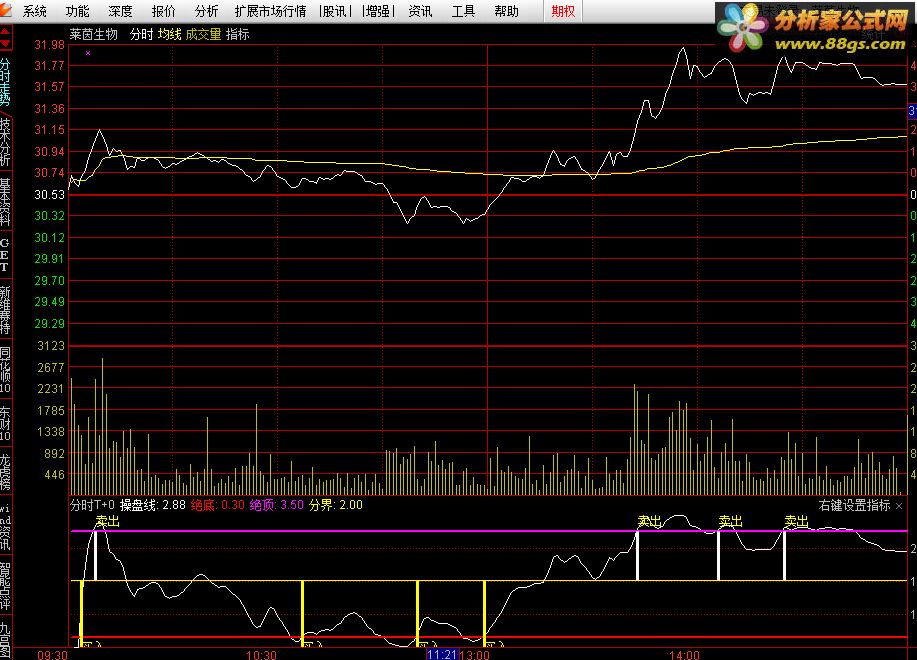917x660 pixels.
Task: Open the 分析 menu
Action: pos(206,11)
